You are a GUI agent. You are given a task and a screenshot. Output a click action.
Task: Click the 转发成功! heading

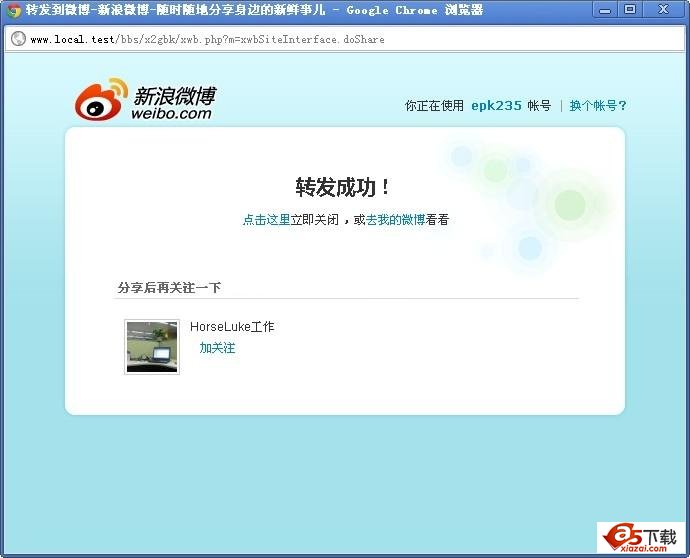[x=342, y=187]
